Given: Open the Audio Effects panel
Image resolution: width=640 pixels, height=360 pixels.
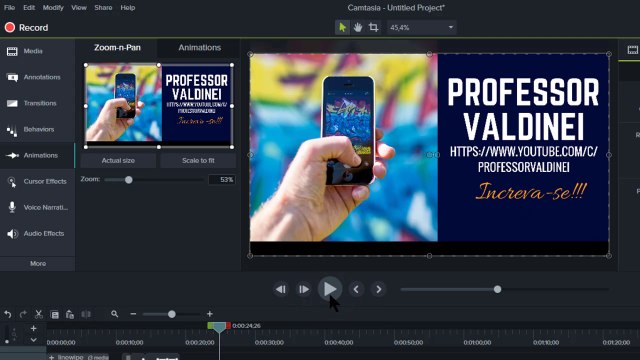Looking at the screenshot, I should [38, 233].
